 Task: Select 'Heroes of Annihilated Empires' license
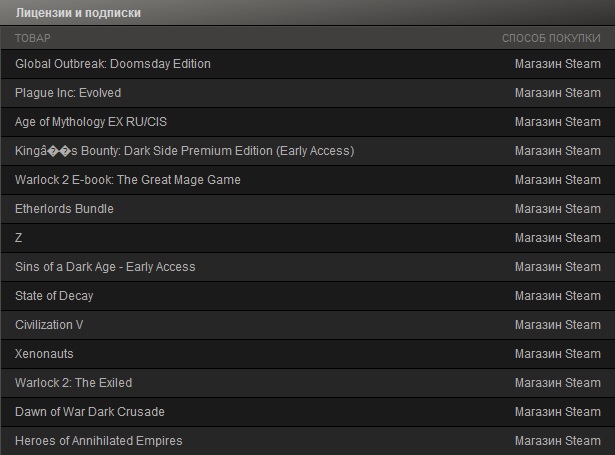(98, 441)
